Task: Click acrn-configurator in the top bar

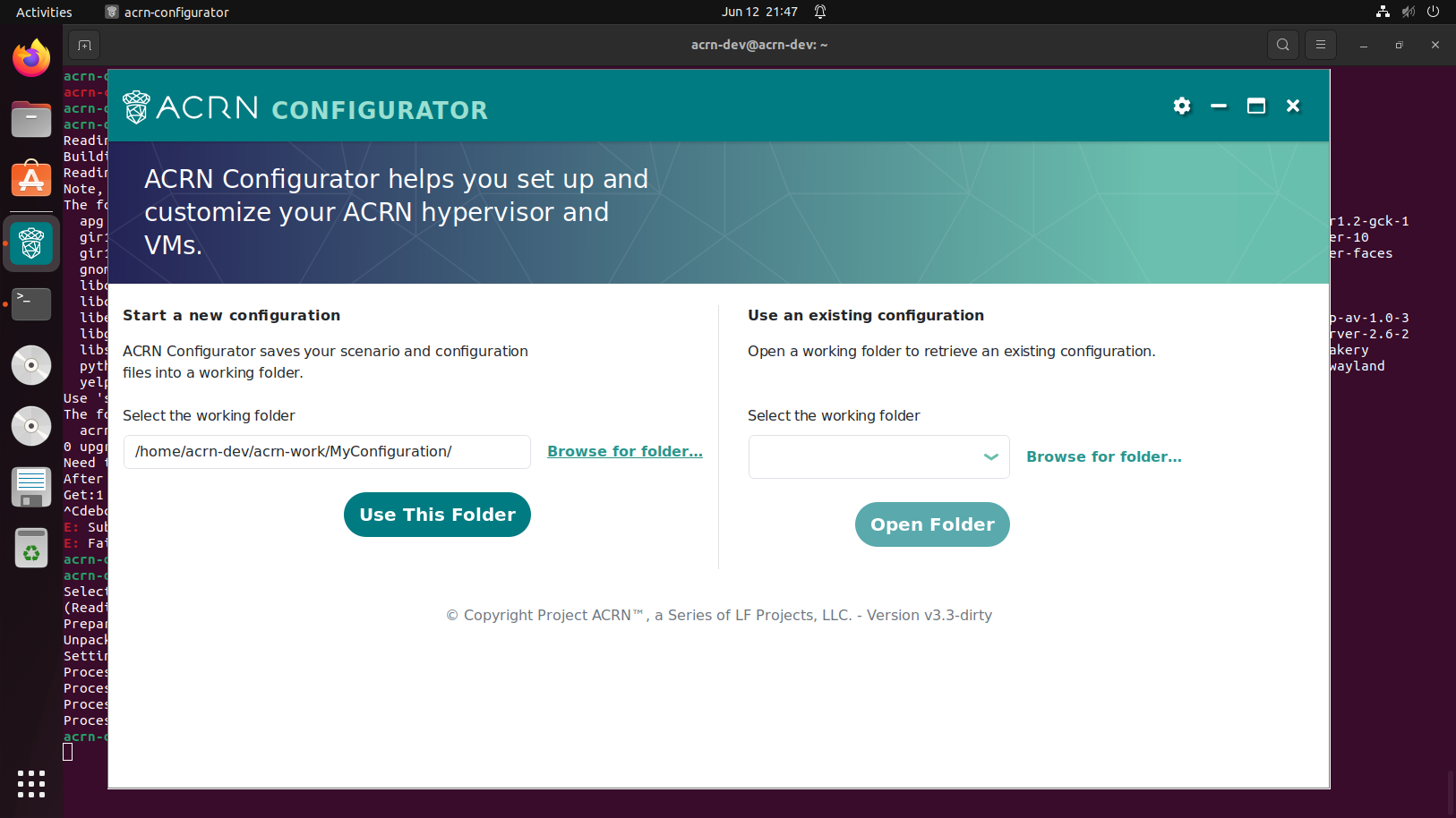Action: (167, 12)
